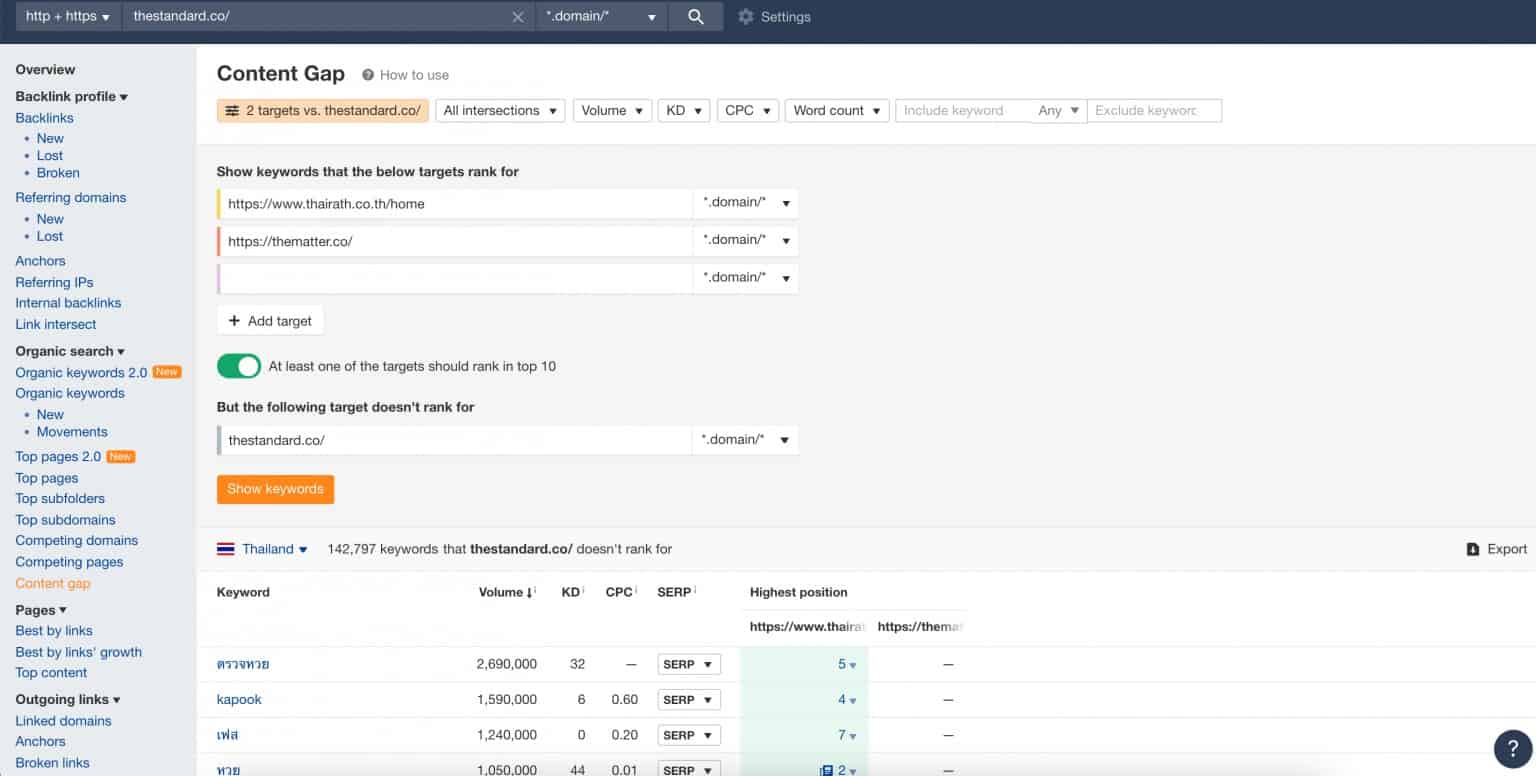Open Settings gear icon
Image resolution: width=1536 pixels, height=776 pixels.
(x=746, y=17)
